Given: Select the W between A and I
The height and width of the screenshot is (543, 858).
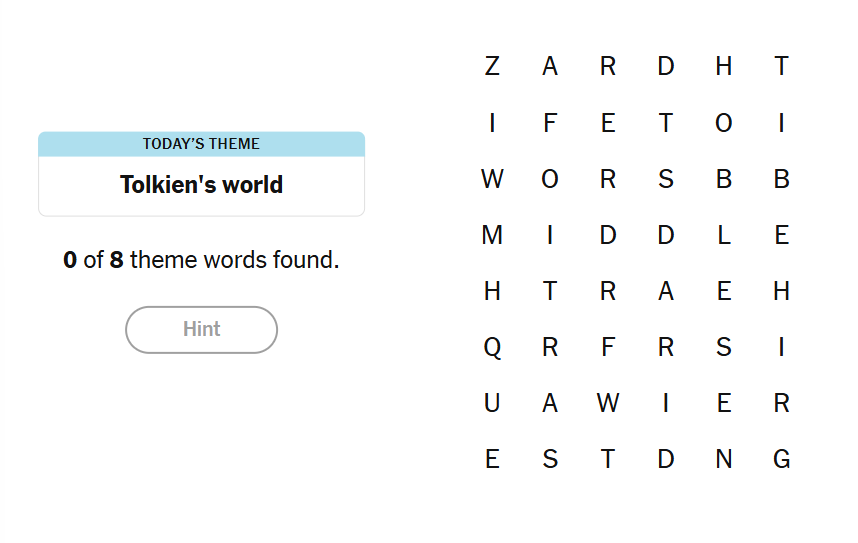Looking at the screenshot, I should coord(608,403).
